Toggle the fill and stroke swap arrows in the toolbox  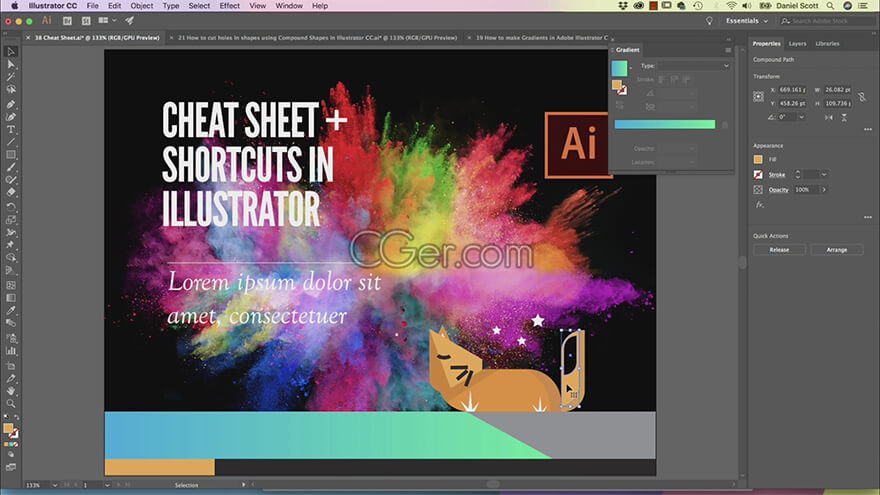point(16,417)
